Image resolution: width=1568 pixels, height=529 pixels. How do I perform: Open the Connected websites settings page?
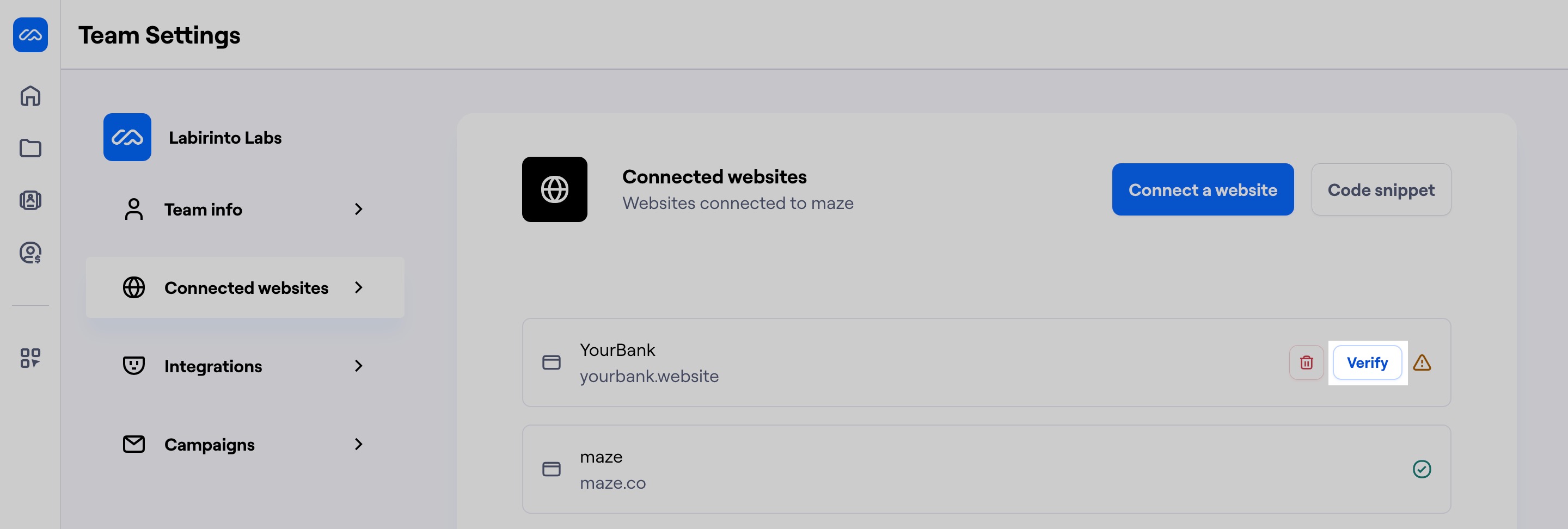[x=246, y=287]
